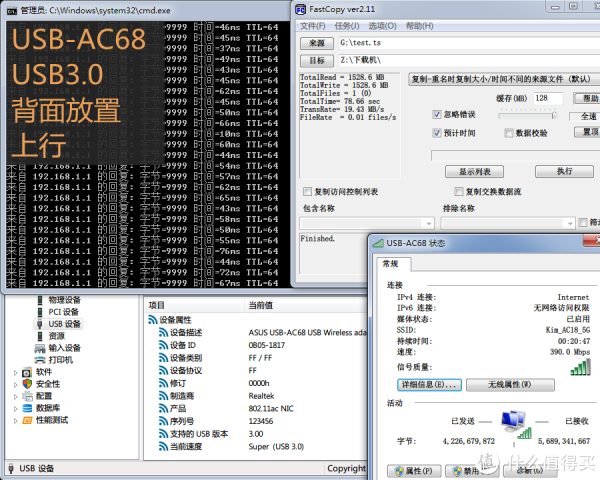Open 详细信息(E)... in status window
Image resolution: width=600 pixels, height=480 pixels.
[429, 385]
